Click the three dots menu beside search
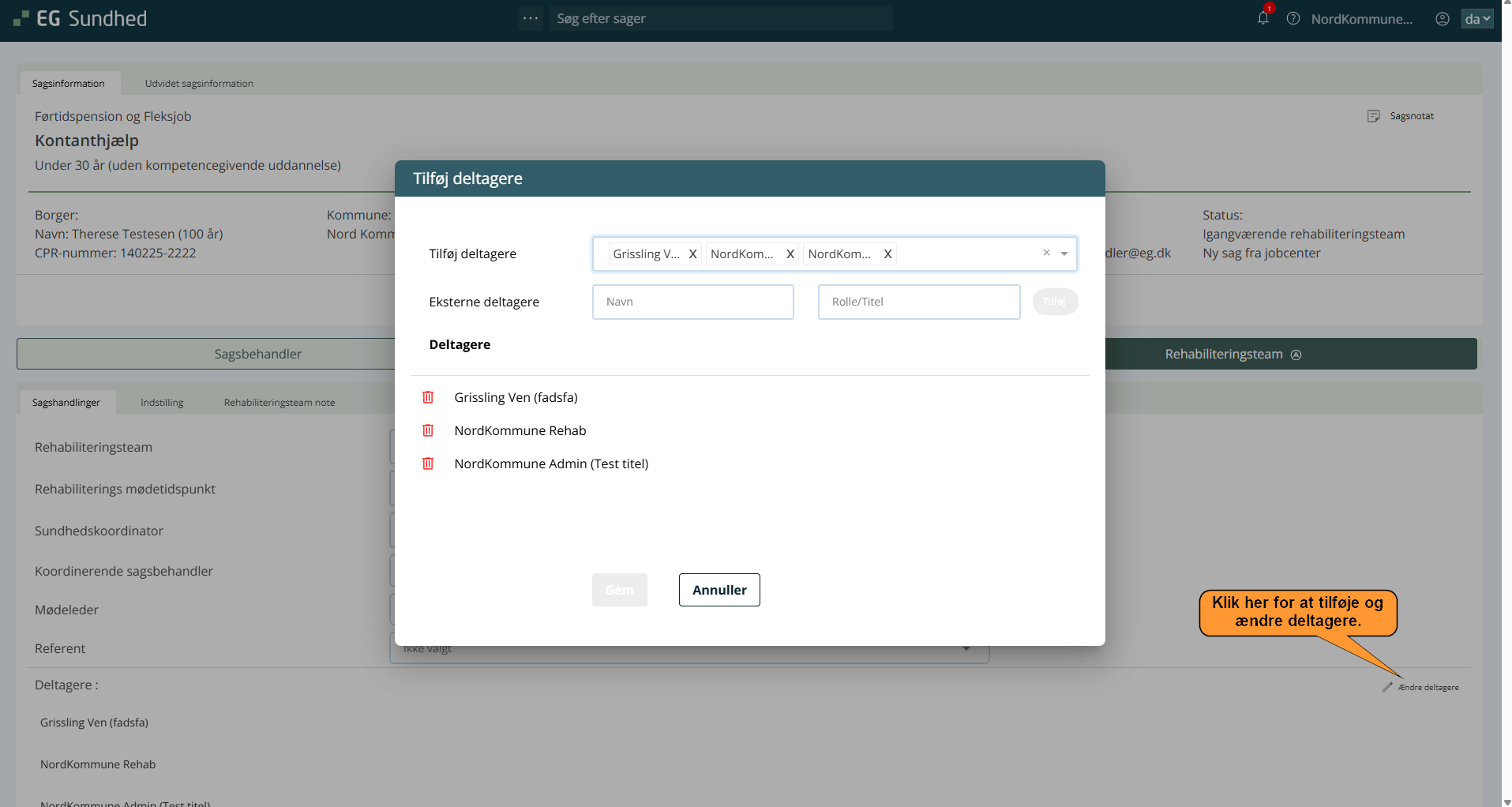Viewport: 1512px width, 807px height. (531, 18)
